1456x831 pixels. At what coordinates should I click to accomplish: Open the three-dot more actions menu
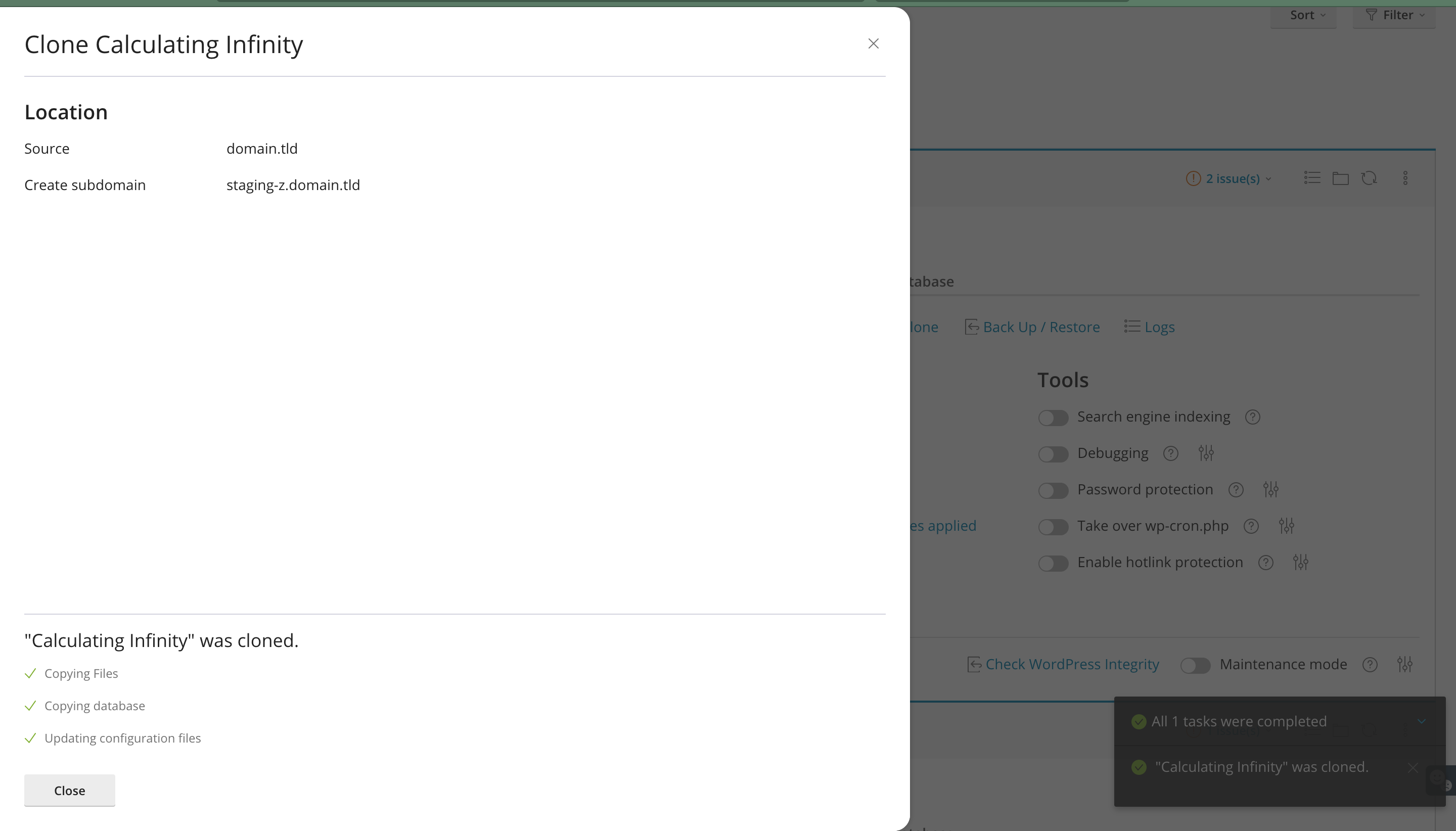point(1405,178)
